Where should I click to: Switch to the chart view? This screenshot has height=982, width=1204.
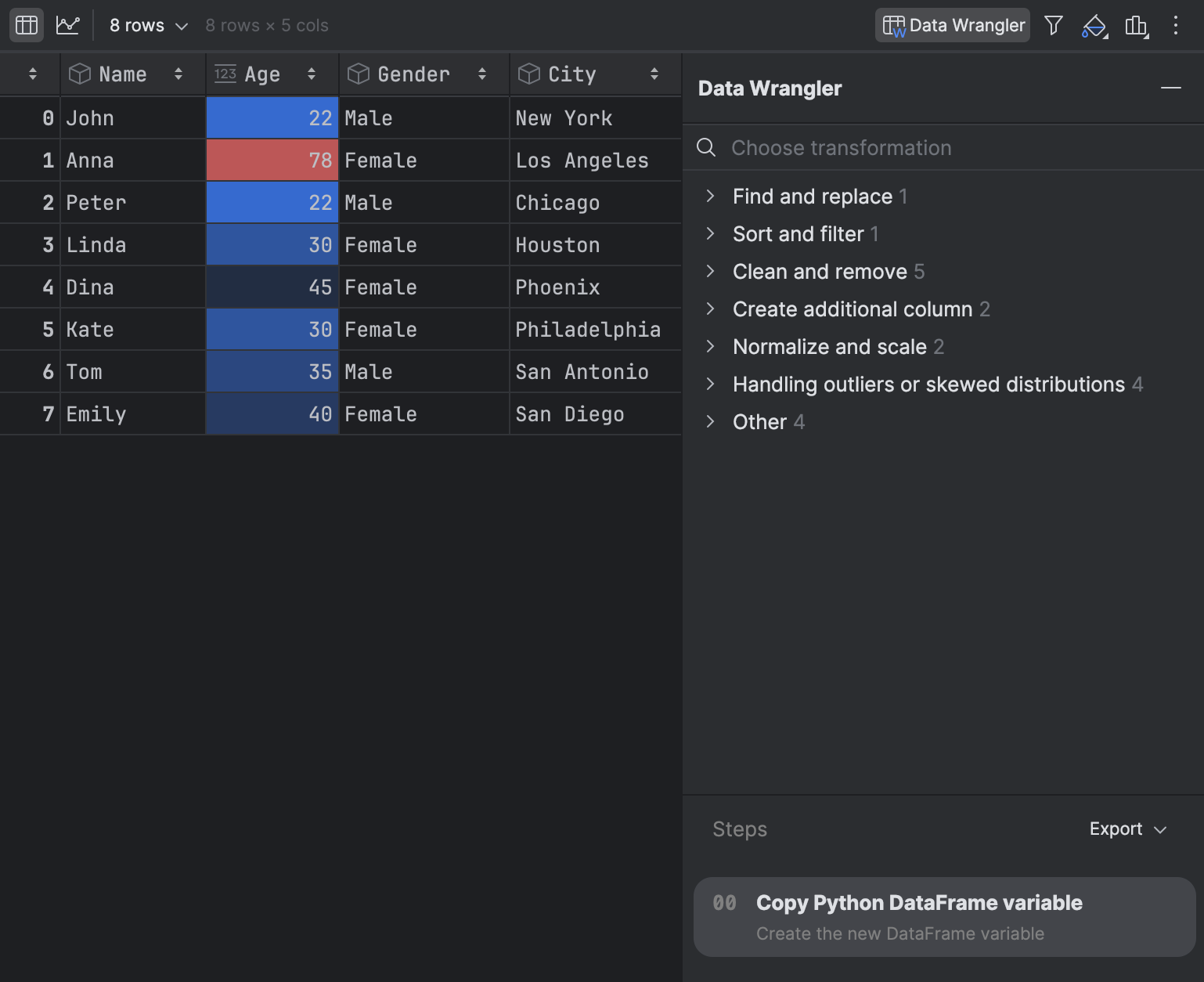pyautogui.click(x=67, y=24)
